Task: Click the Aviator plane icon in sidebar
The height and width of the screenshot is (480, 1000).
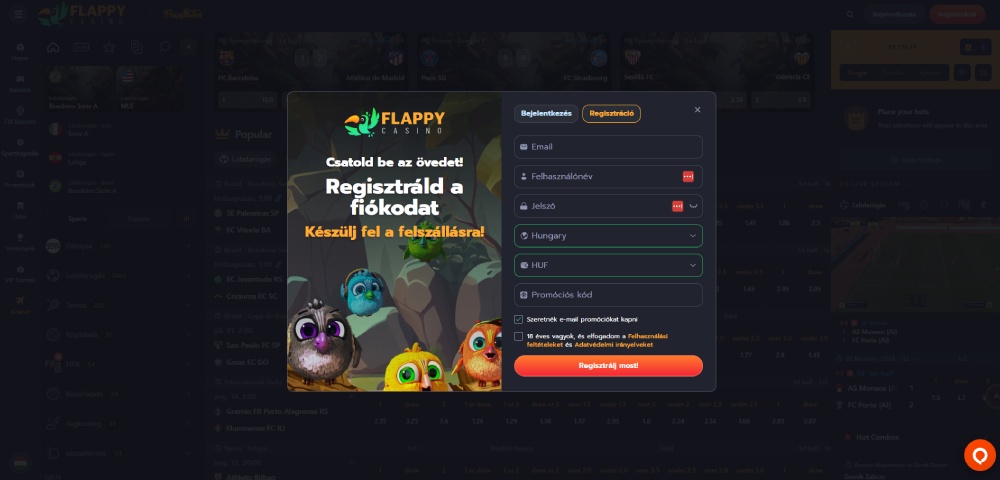Action: (20, 300)
